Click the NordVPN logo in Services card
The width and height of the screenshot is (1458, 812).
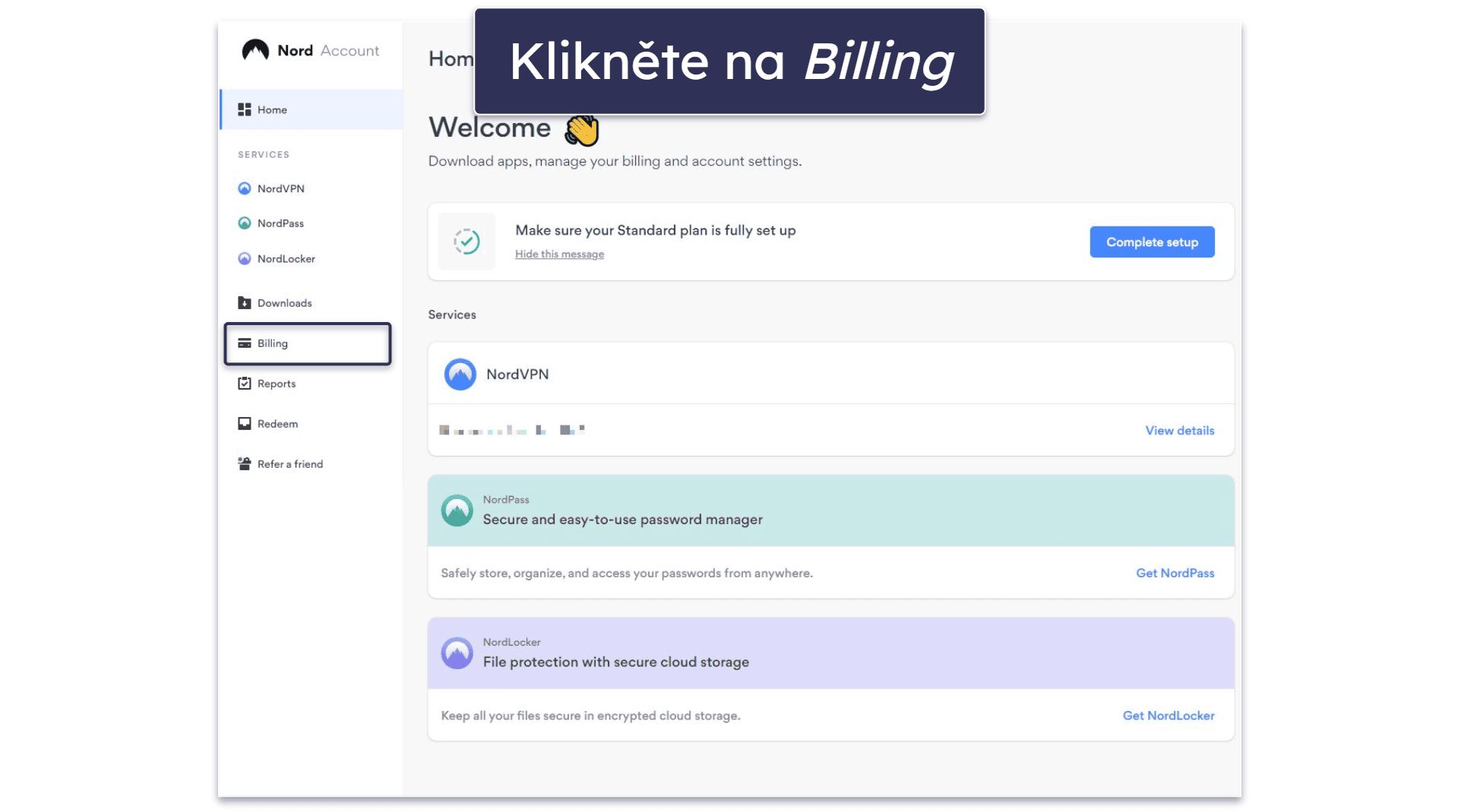[460, 374]
